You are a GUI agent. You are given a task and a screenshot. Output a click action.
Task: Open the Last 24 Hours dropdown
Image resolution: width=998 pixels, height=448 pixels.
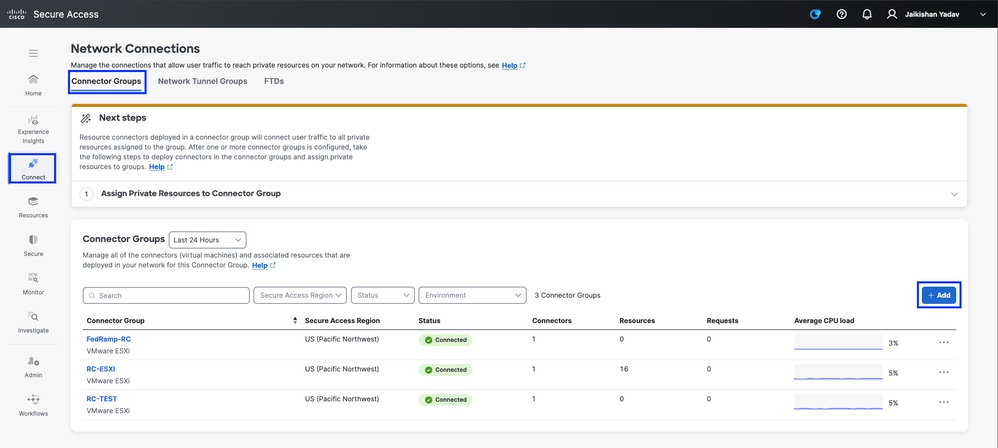207,240
